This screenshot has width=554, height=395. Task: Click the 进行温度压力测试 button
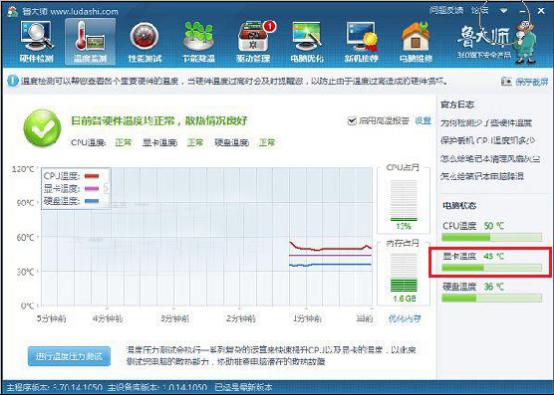pos(69,356)
